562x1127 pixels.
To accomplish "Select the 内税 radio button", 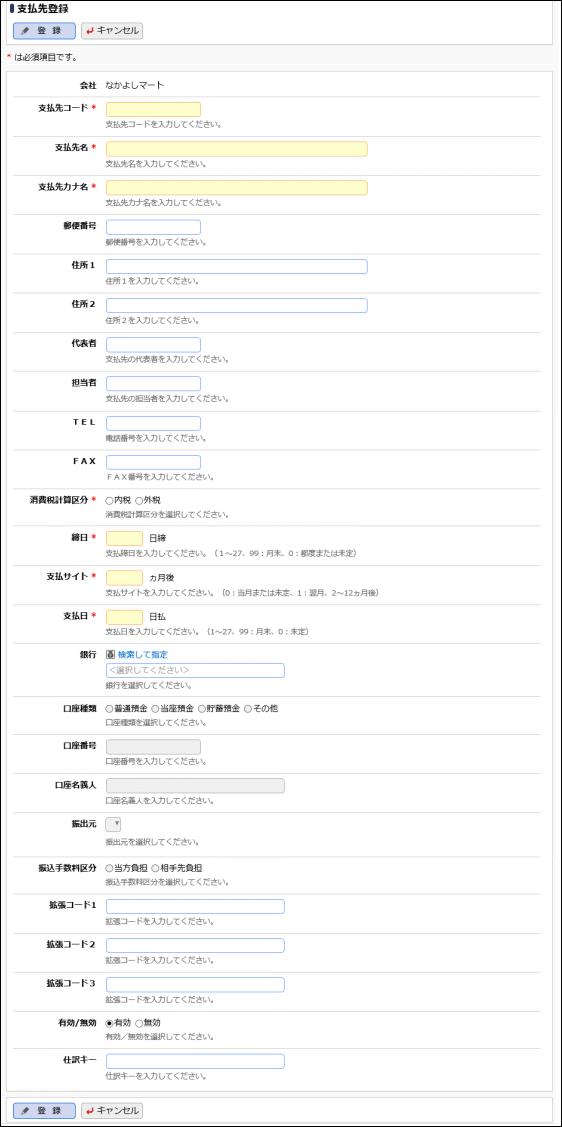I will point(109,500).
